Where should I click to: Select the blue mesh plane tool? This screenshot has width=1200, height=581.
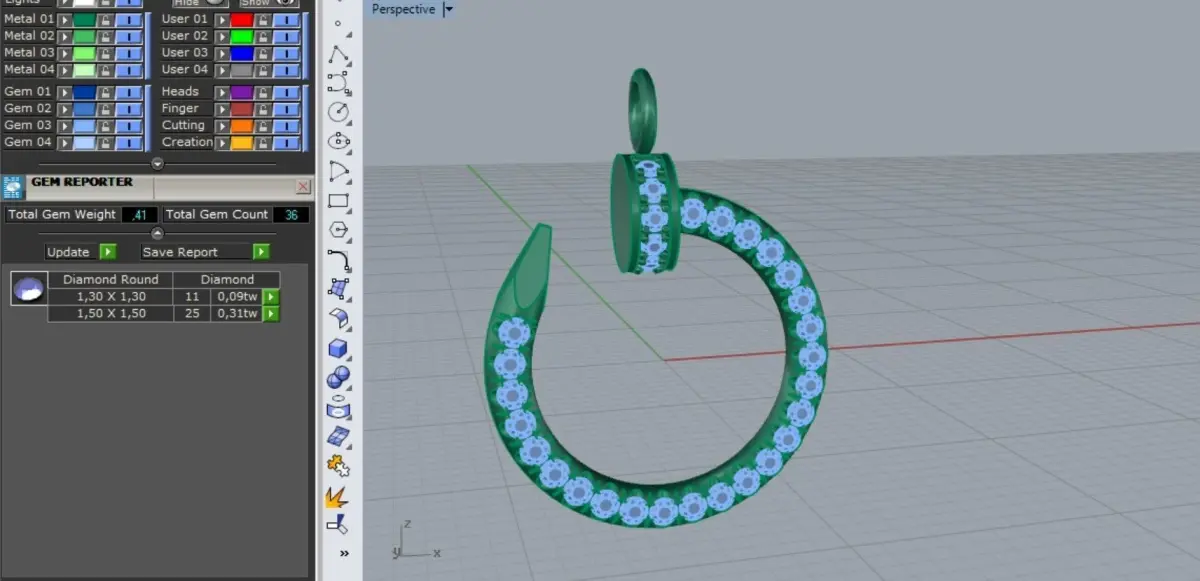[338, 436]
